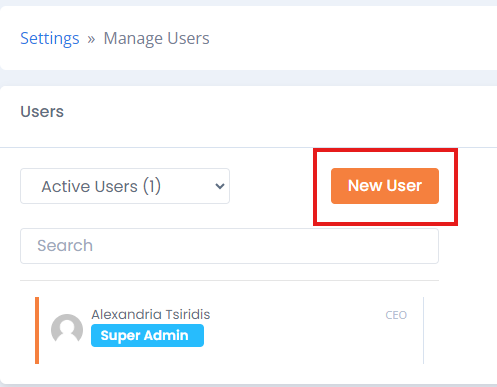This screenshot has width=497, height=387.
Task: Open the Settings breadcrumb link
Action: pyautogui.click(x=50, y=38)
